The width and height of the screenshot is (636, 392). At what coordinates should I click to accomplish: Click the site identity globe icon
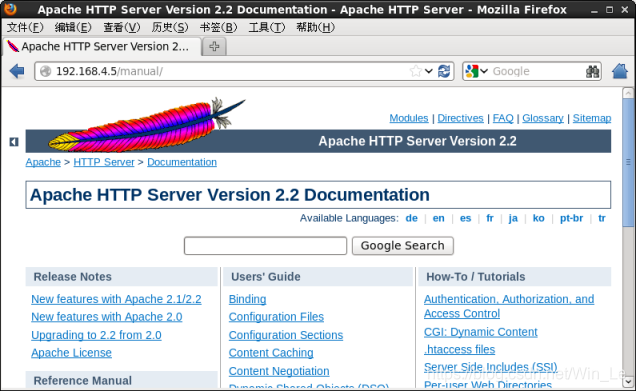(x=45, y=71)
